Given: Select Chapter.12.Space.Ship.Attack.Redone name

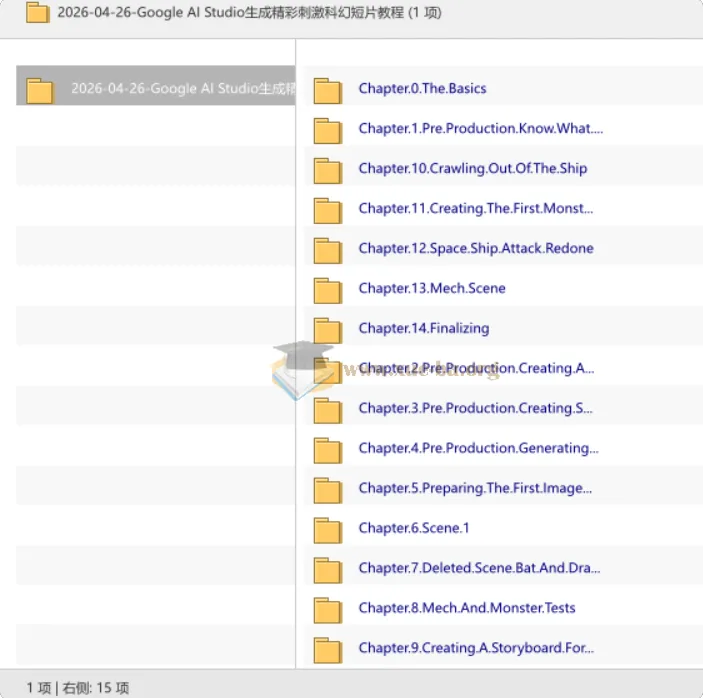Looking at the screenshot, I should [476, 248].
